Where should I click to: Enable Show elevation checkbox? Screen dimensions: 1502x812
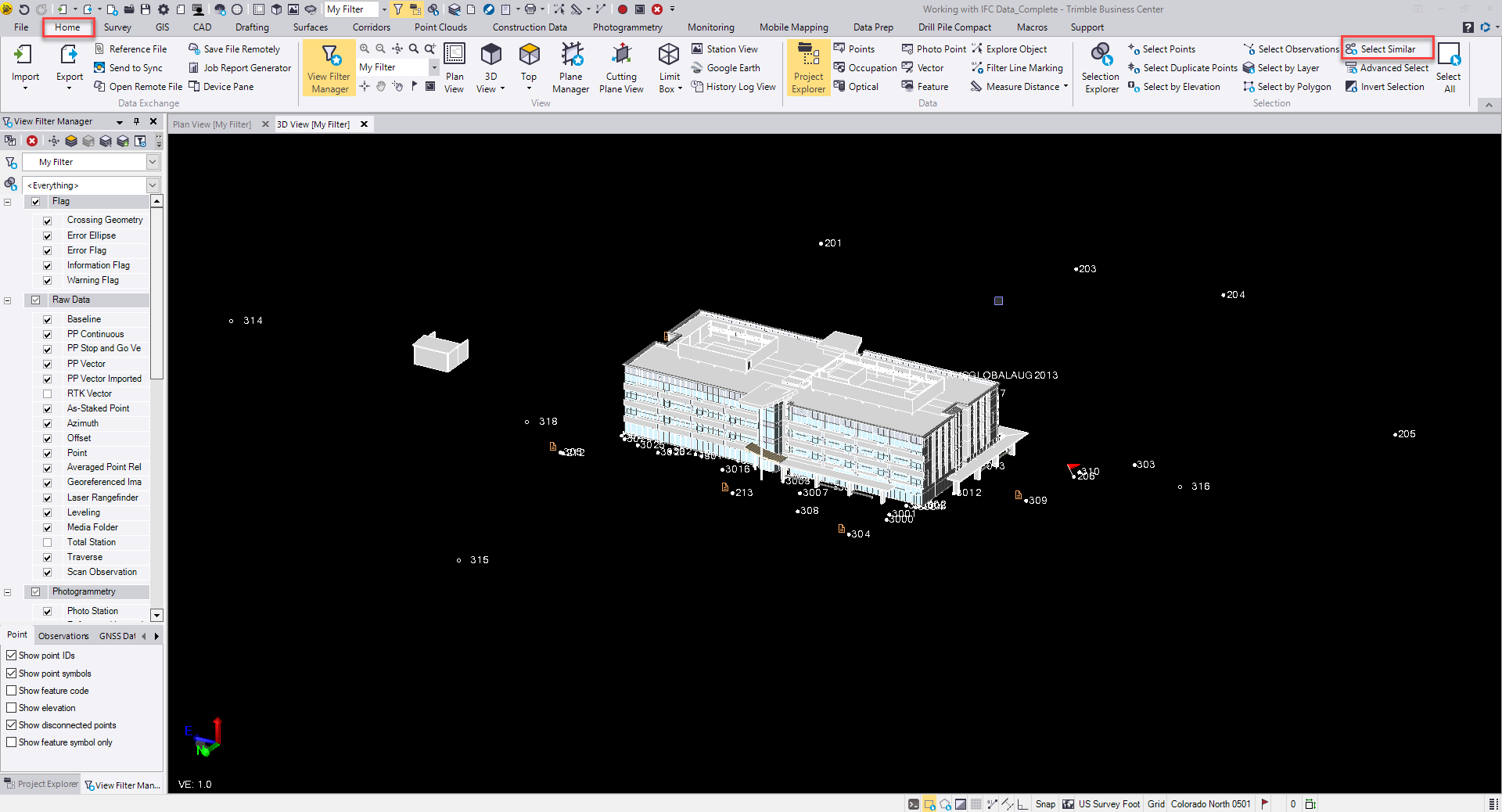pyautogui.click(x=11, y=708)
